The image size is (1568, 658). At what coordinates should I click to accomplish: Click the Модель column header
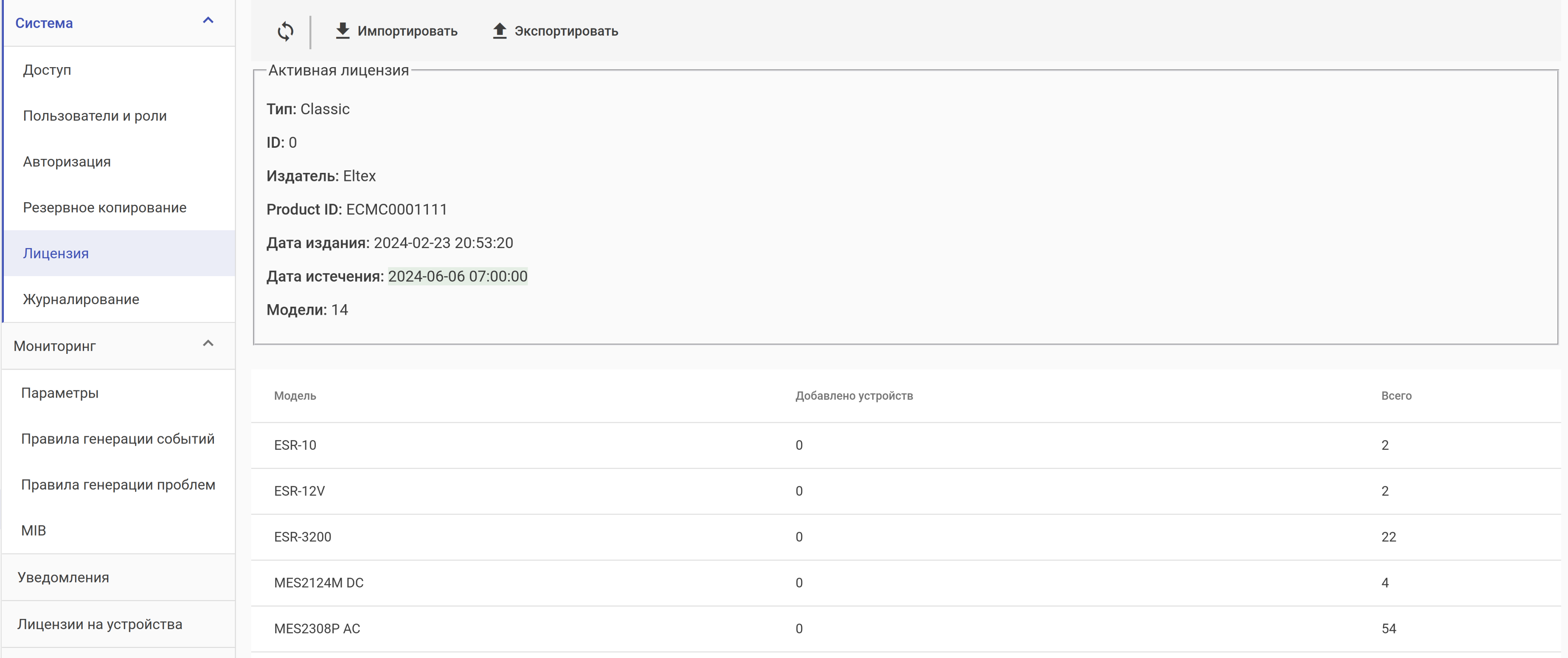pos(295,396)
